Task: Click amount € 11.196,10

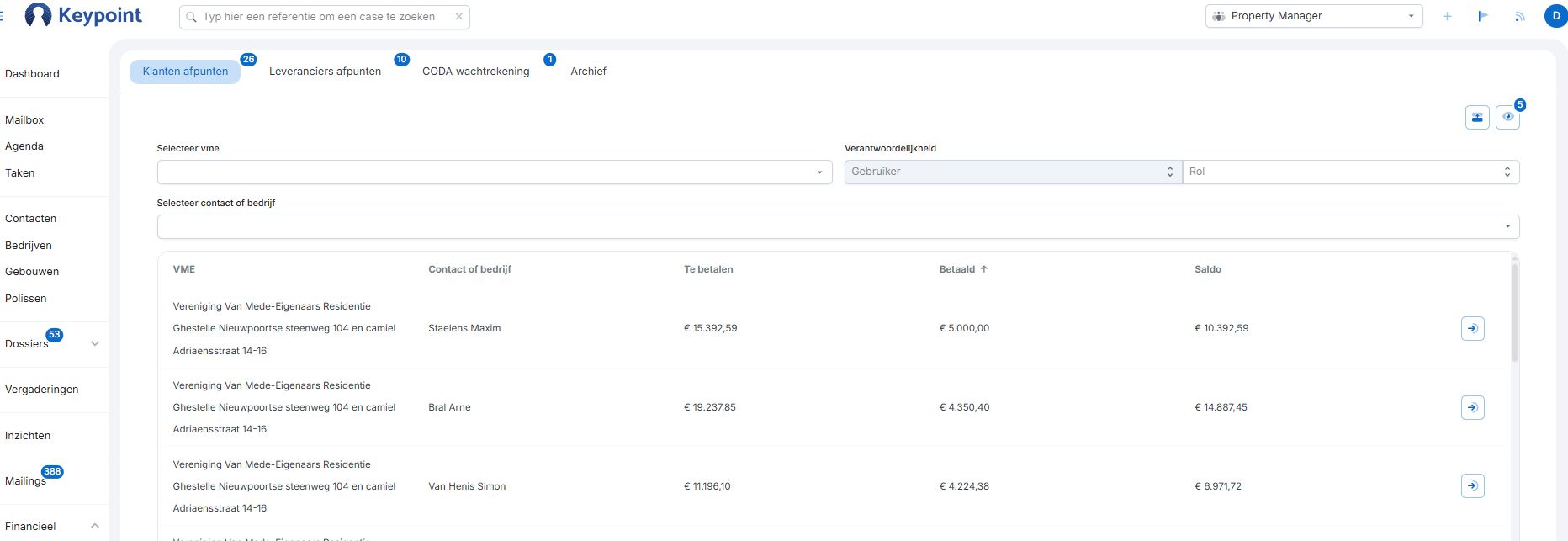Action: [x=707, y=486]
